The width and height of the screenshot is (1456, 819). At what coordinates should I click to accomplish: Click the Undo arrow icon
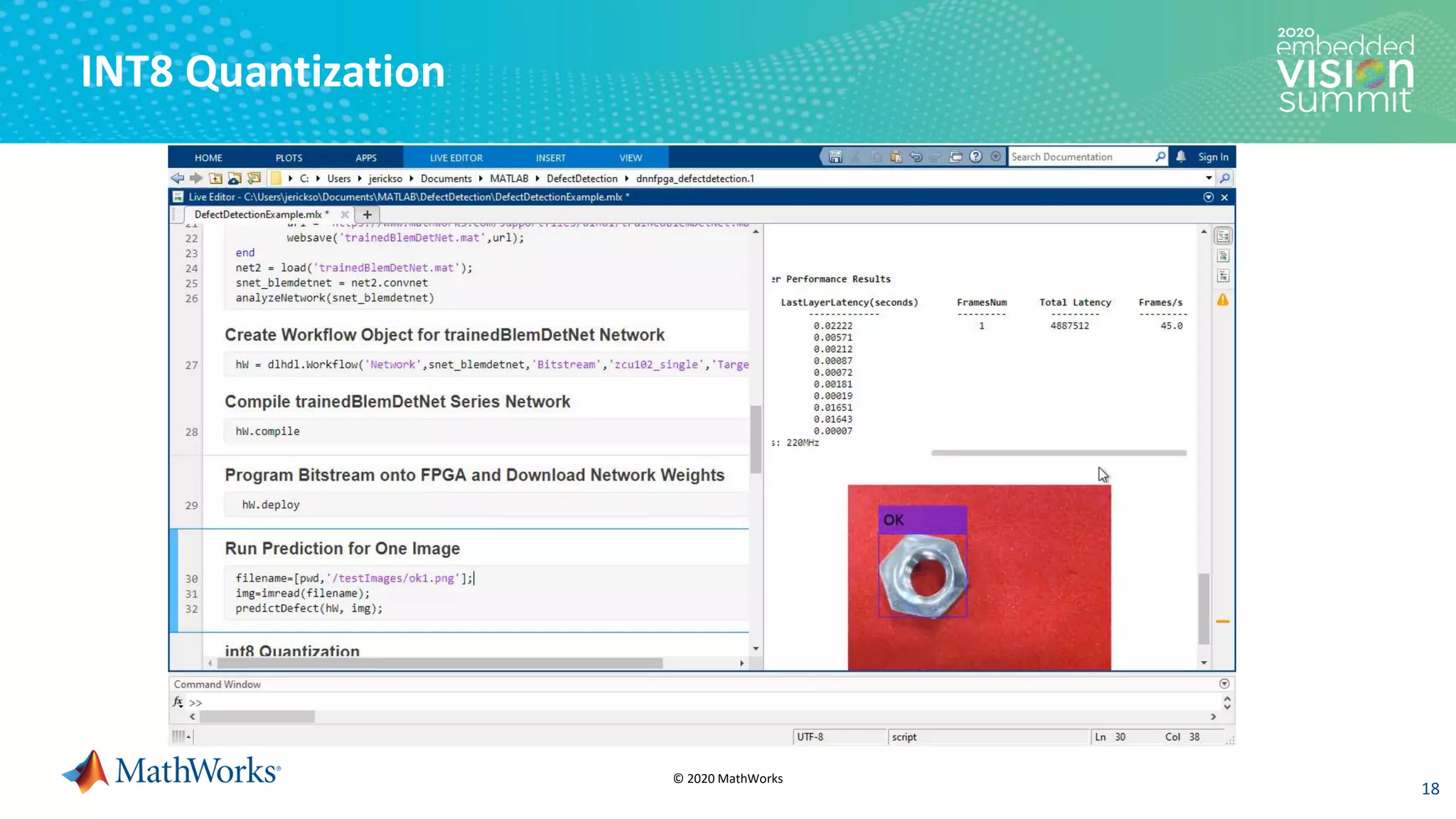[x=916, y=157]
